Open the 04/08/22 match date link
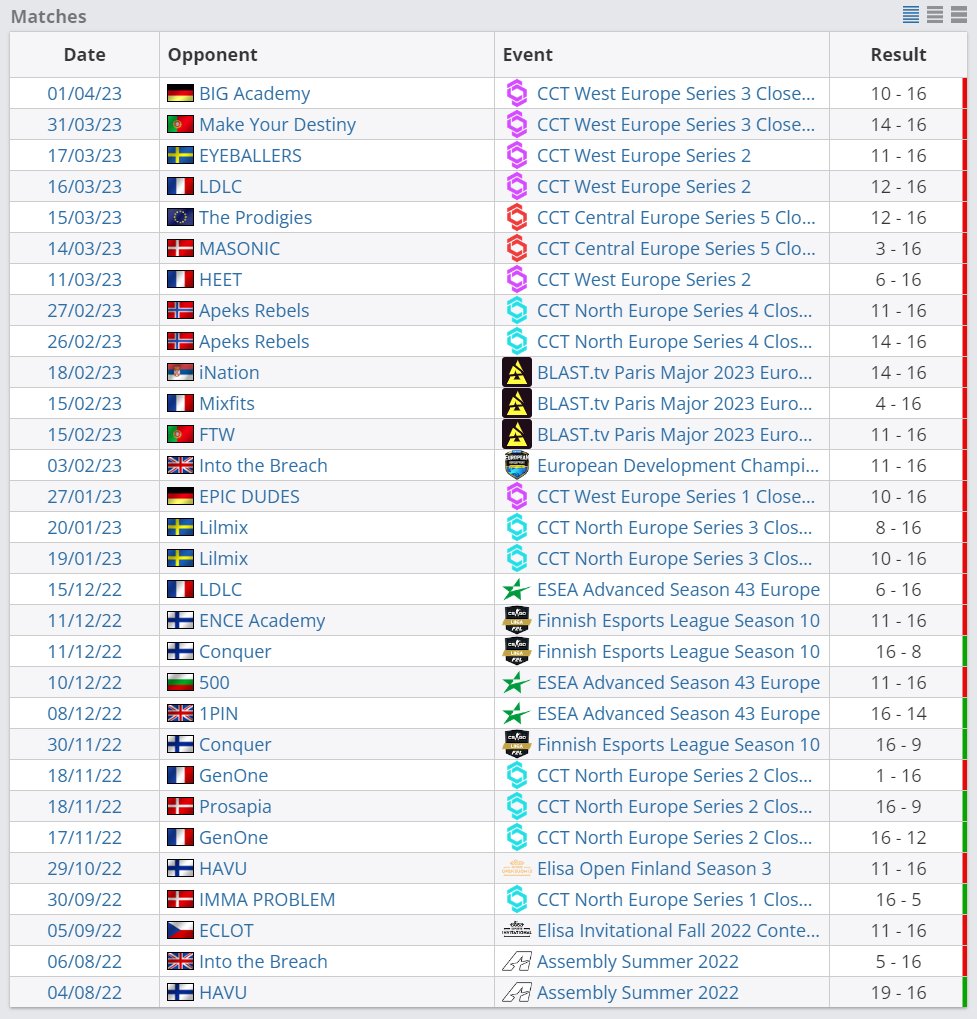This screenshot has width=977, height=1019. tap(85, 992)
